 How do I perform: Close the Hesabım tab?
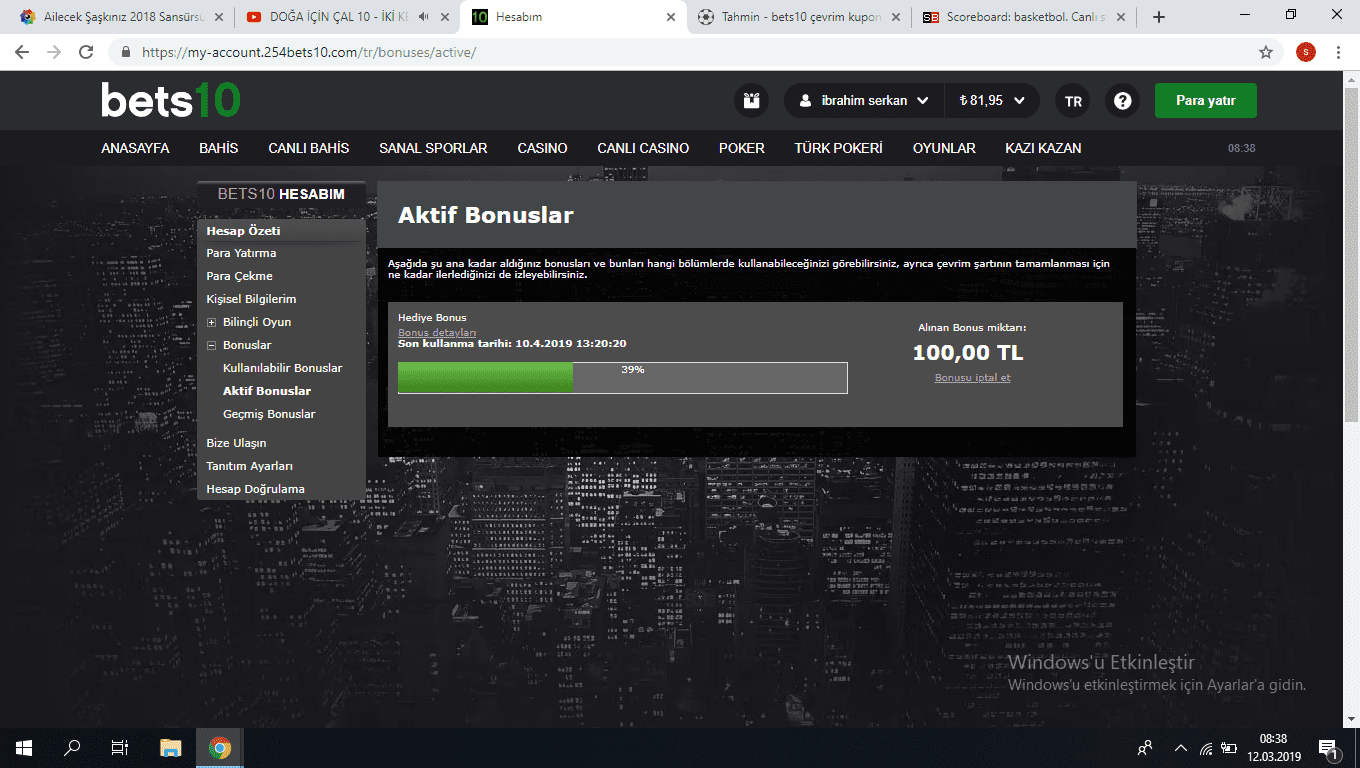(x=671, y=17)
